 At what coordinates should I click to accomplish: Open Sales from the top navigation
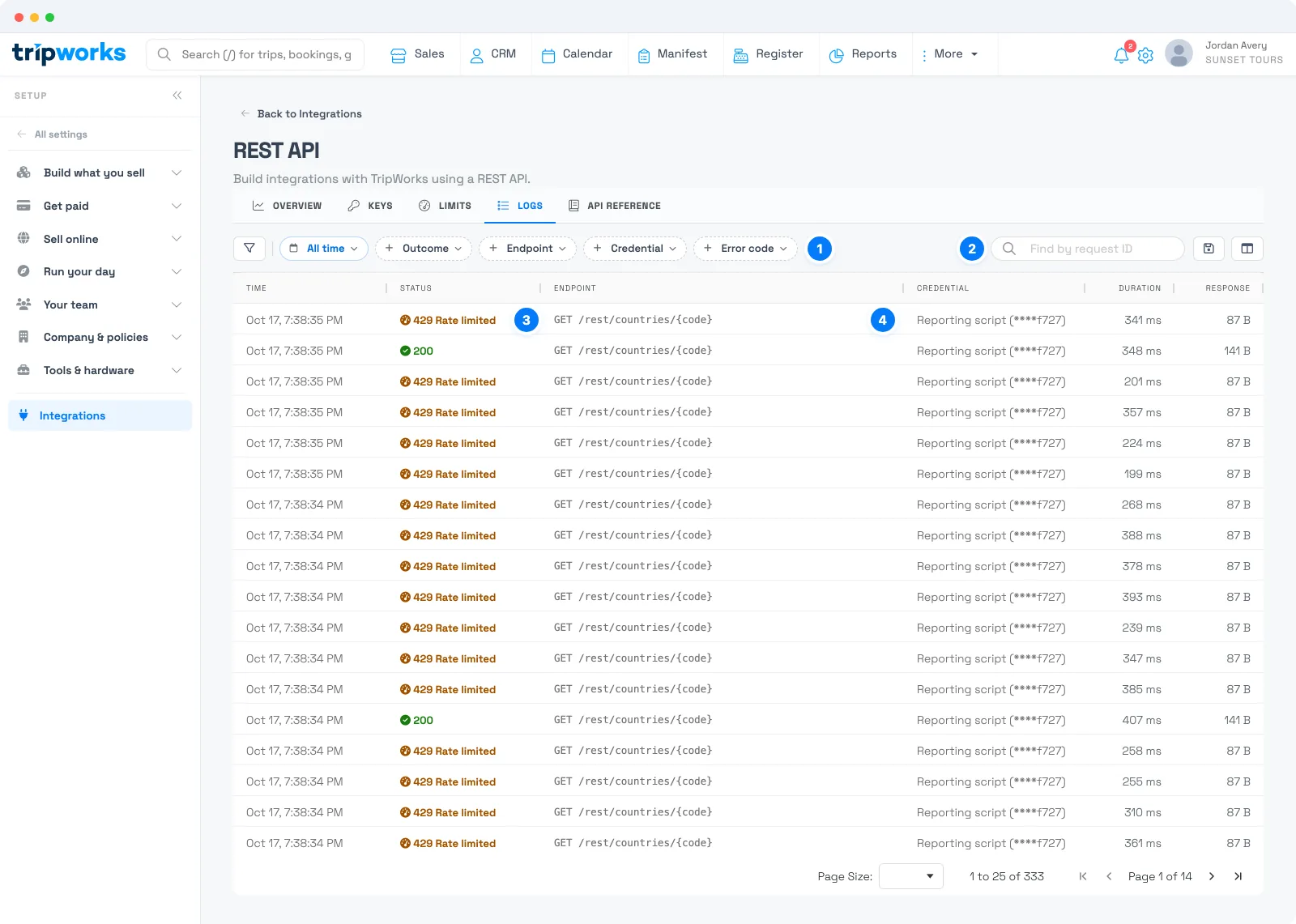pos(417,54)
